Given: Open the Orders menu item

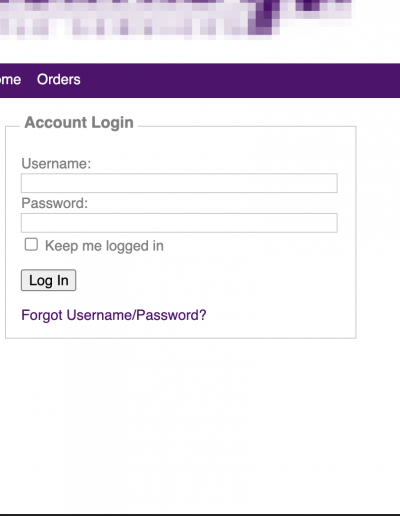Looking at the screenshot, I should point(59,80).
